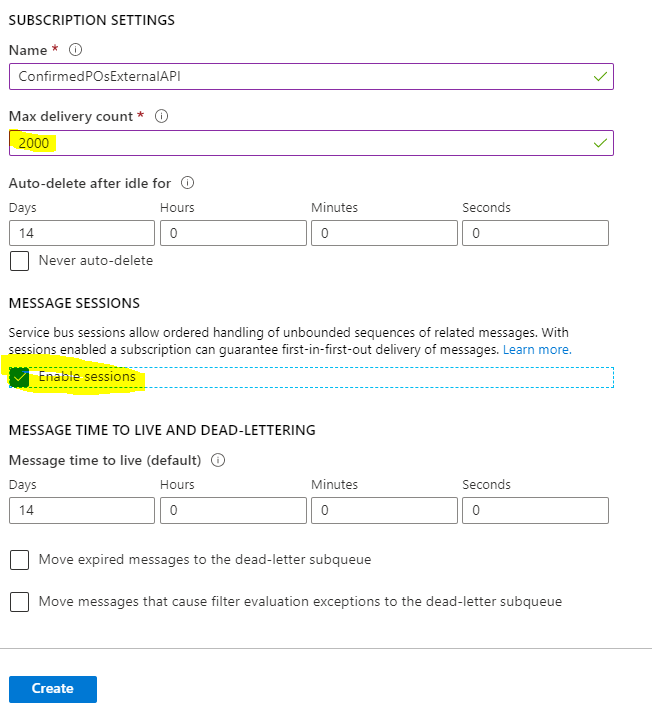Click the Create button
The width and height of the screenshot is (652, 712).
click(53, 689)
